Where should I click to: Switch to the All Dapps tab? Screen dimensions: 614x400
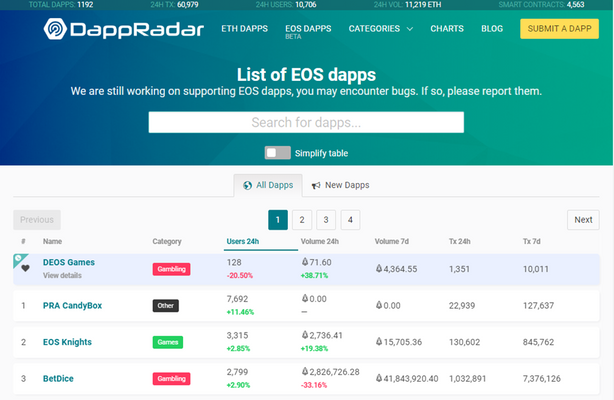pyautogui.click(x=268, y=185)
